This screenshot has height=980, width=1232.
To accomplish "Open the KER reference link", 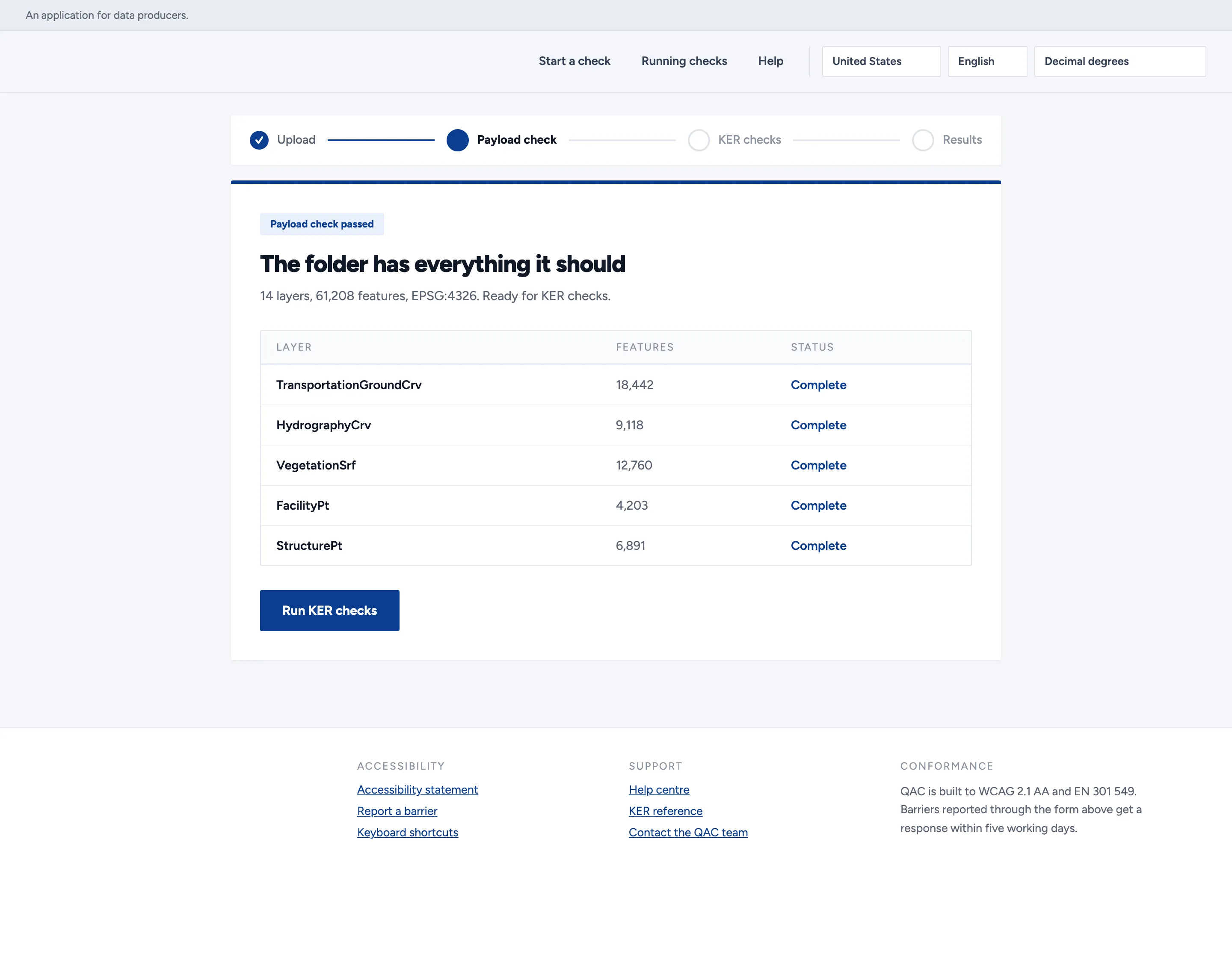I will 666,811.
